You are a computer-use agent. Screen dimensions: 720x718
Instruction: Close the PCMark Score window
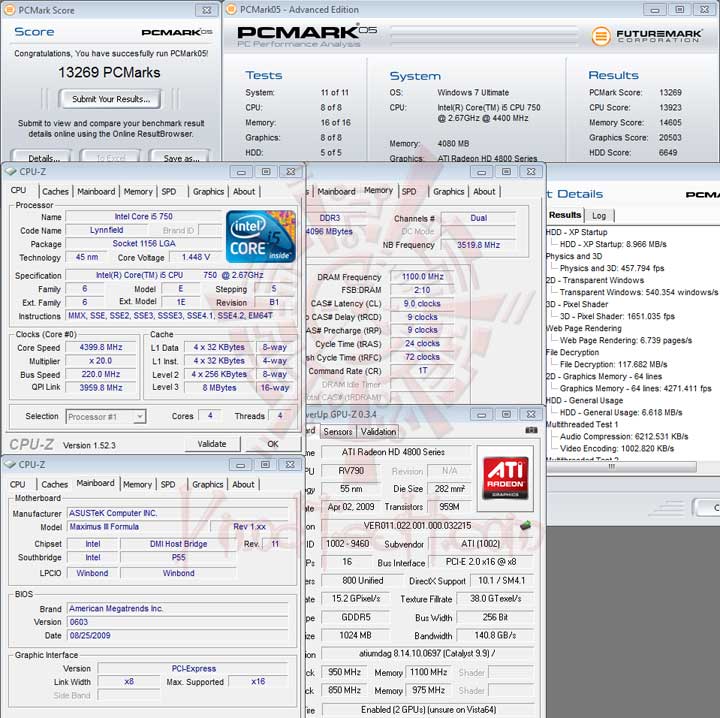click(x=207, y=10)
